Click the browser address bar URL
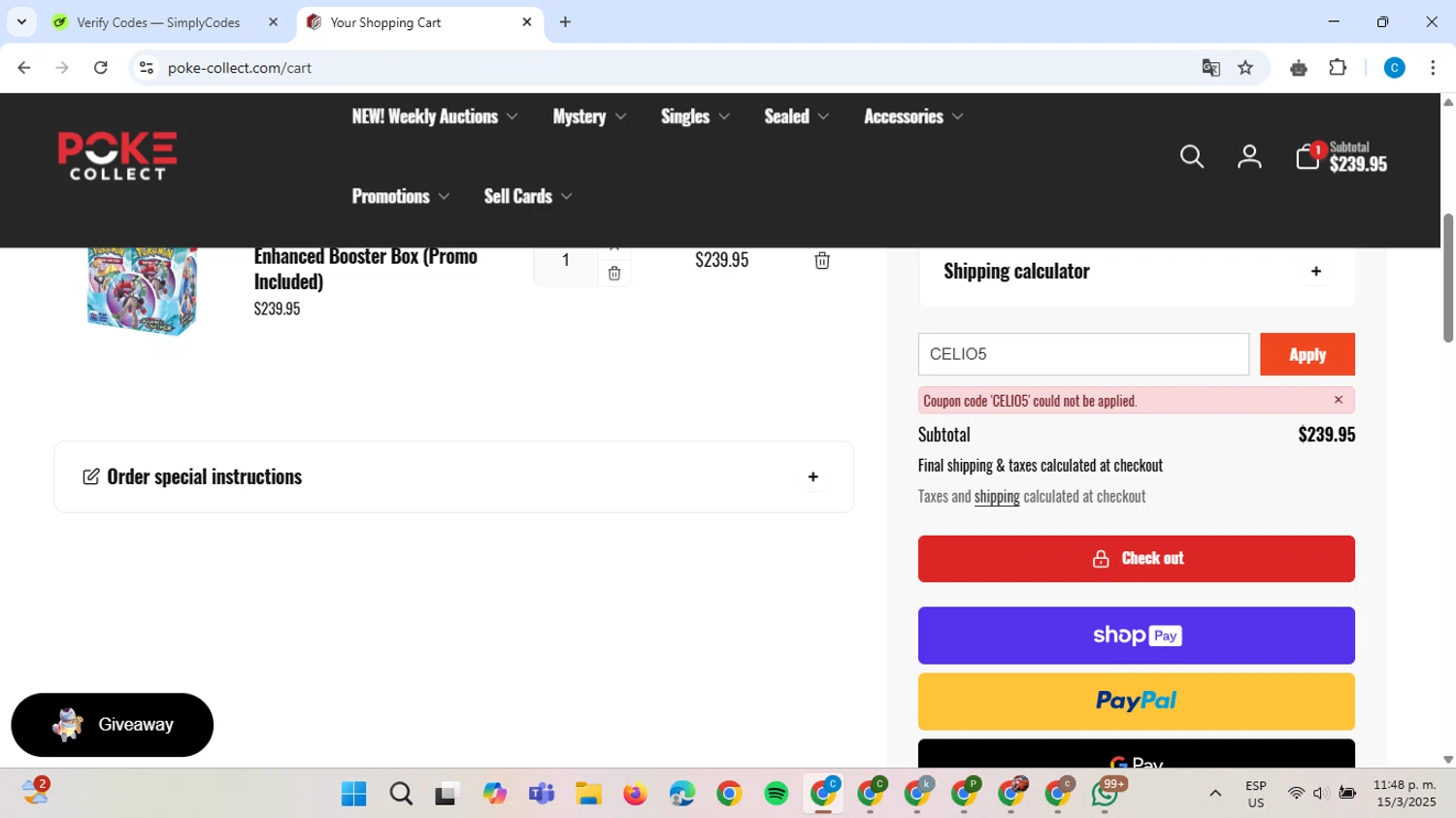 pos(239,68)
